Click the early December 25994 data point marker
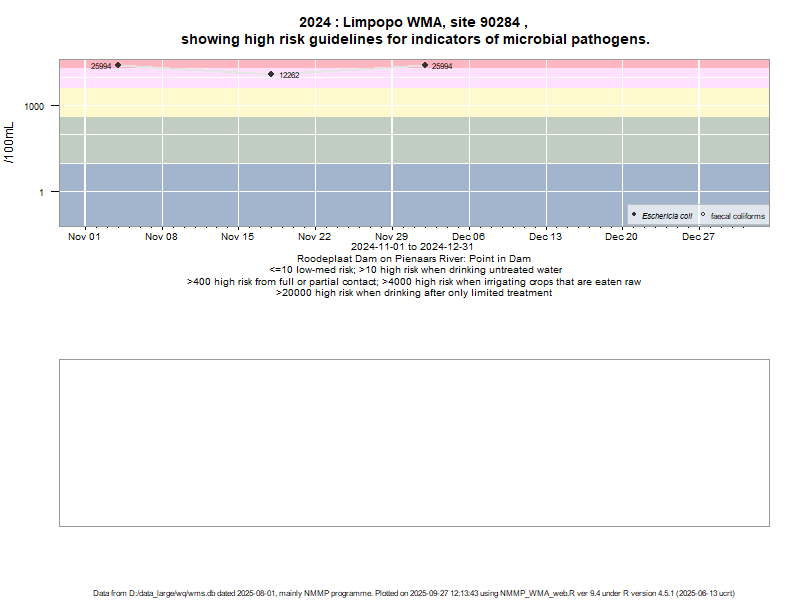The image size is (800, 600). tap(425, 65)
